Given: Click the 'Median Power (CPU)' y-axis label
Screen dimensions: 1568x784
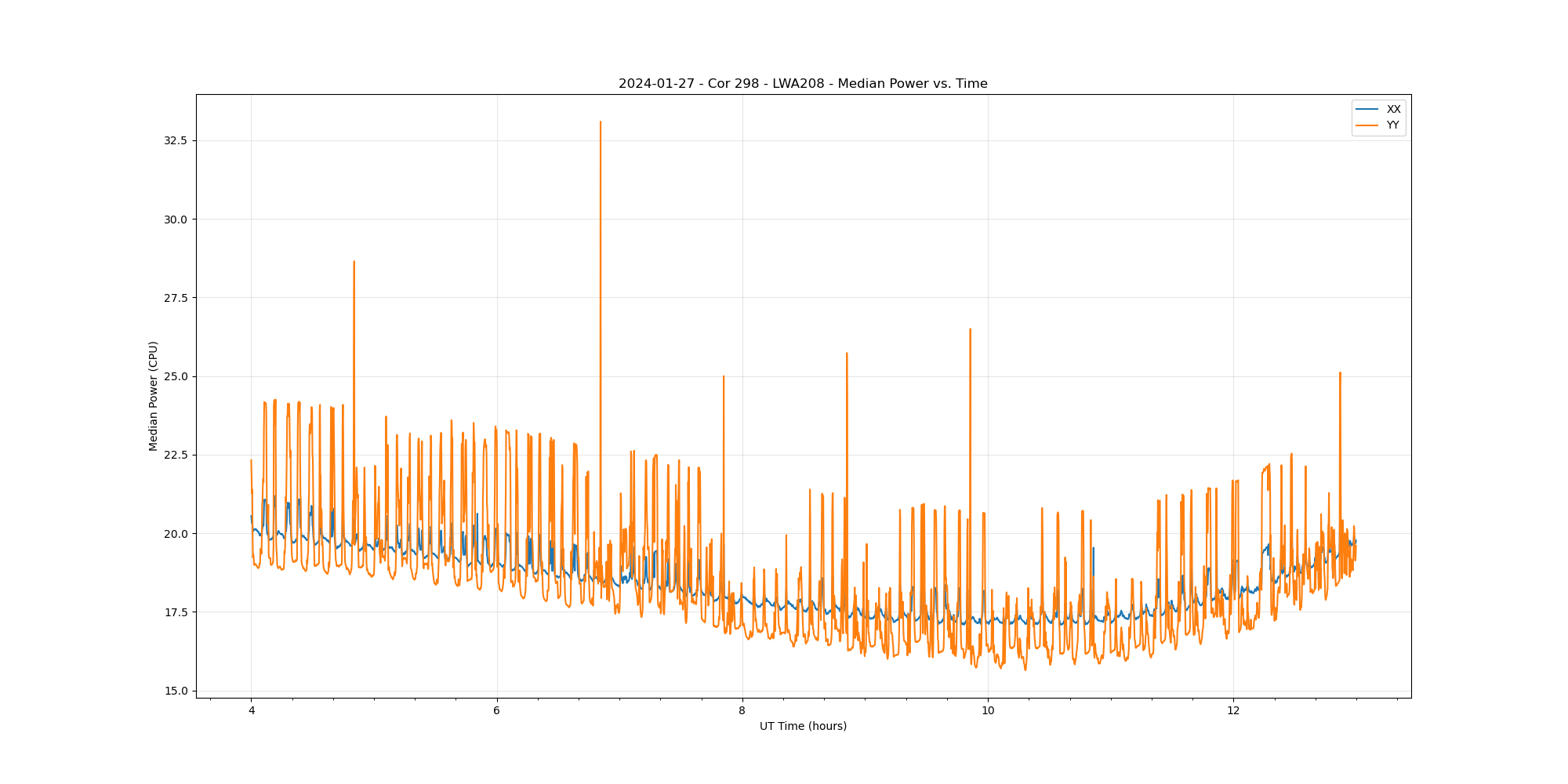Looking at the screenshot, I should pos(154,396).
